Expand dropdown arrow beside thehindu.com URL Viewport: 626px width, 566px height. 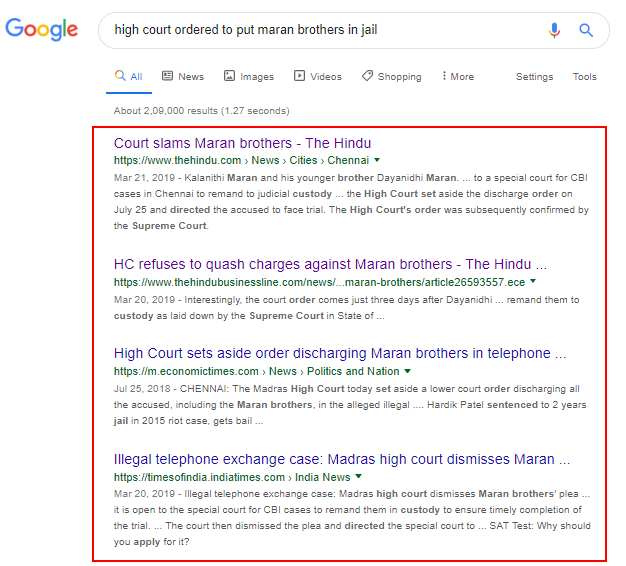point(377,160)
